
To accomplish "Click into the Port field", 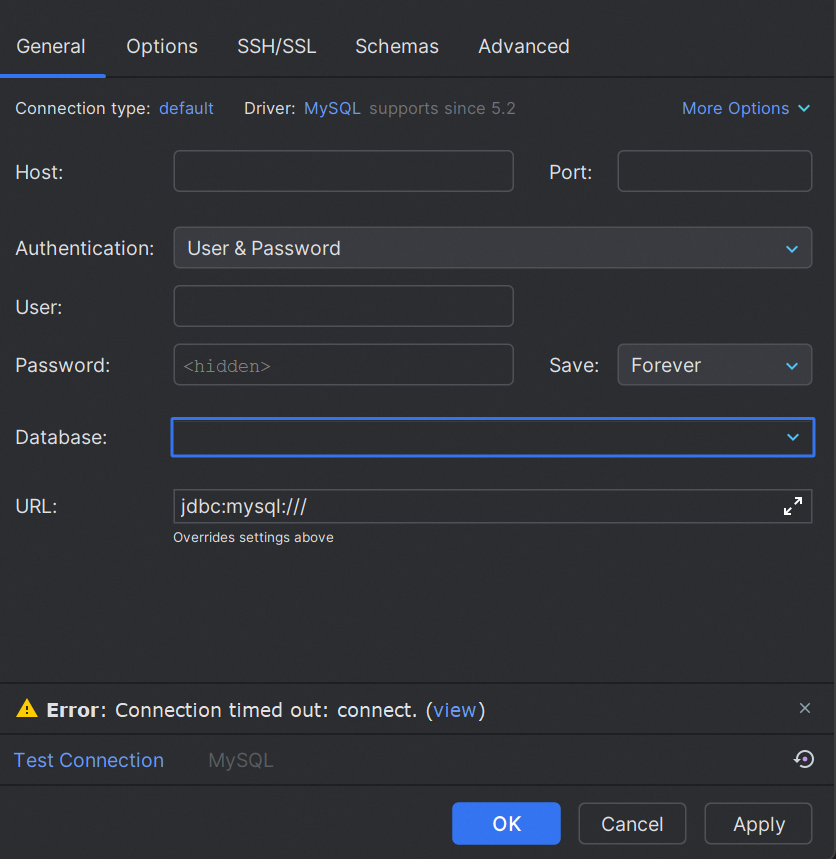I will (x=714, y=171).
